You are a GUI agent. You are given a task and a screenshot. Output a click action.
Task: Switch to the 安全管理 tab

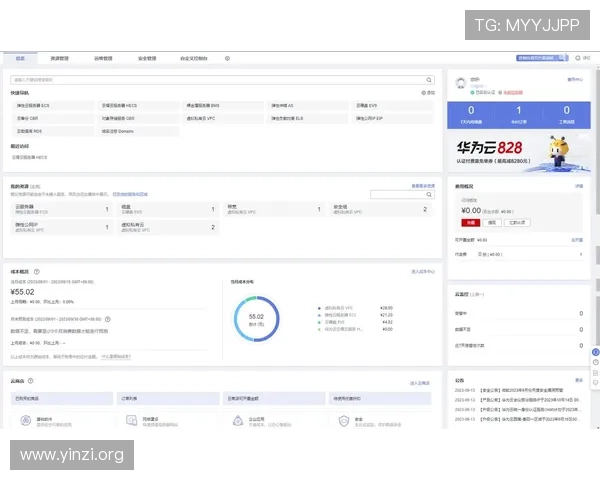coord(146,59)
